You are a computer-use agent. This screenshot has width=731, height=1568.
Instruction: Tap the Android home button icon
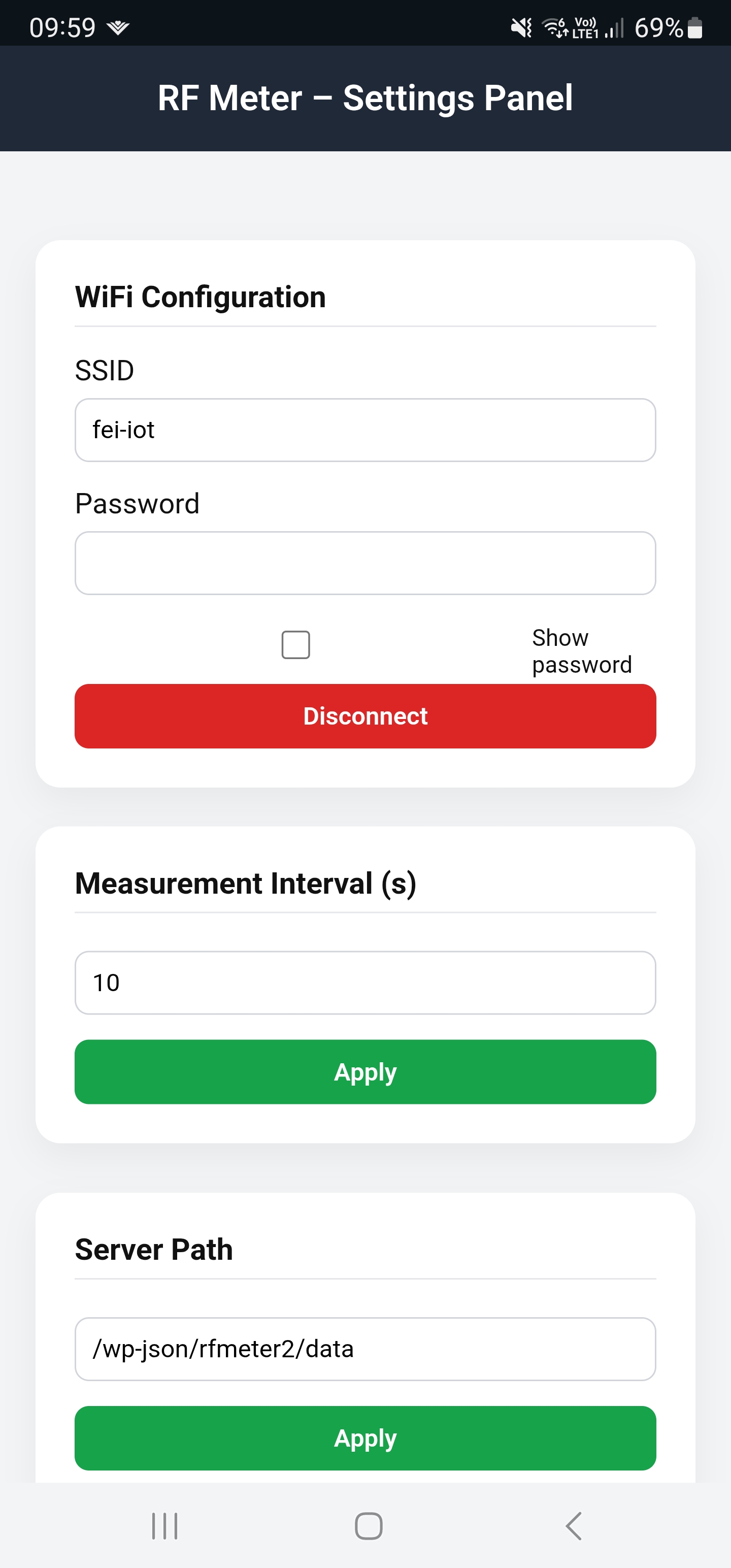tap(368, 1526)
